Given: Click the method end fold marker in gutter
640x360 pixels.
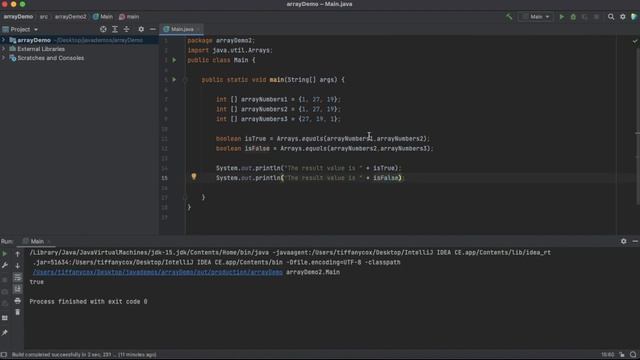Looking at the screenshot, I should (x=185, y=198).
